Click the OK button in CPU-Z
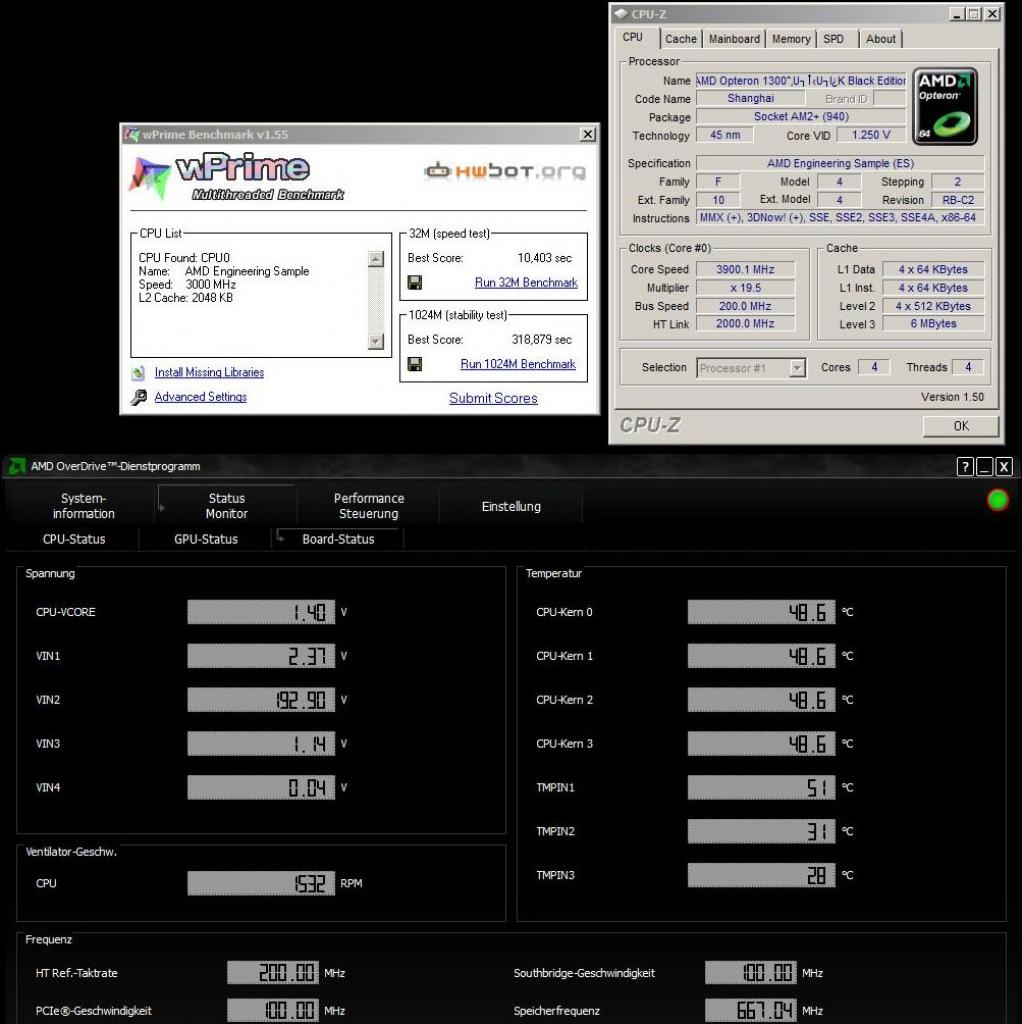 click(961, 426)
